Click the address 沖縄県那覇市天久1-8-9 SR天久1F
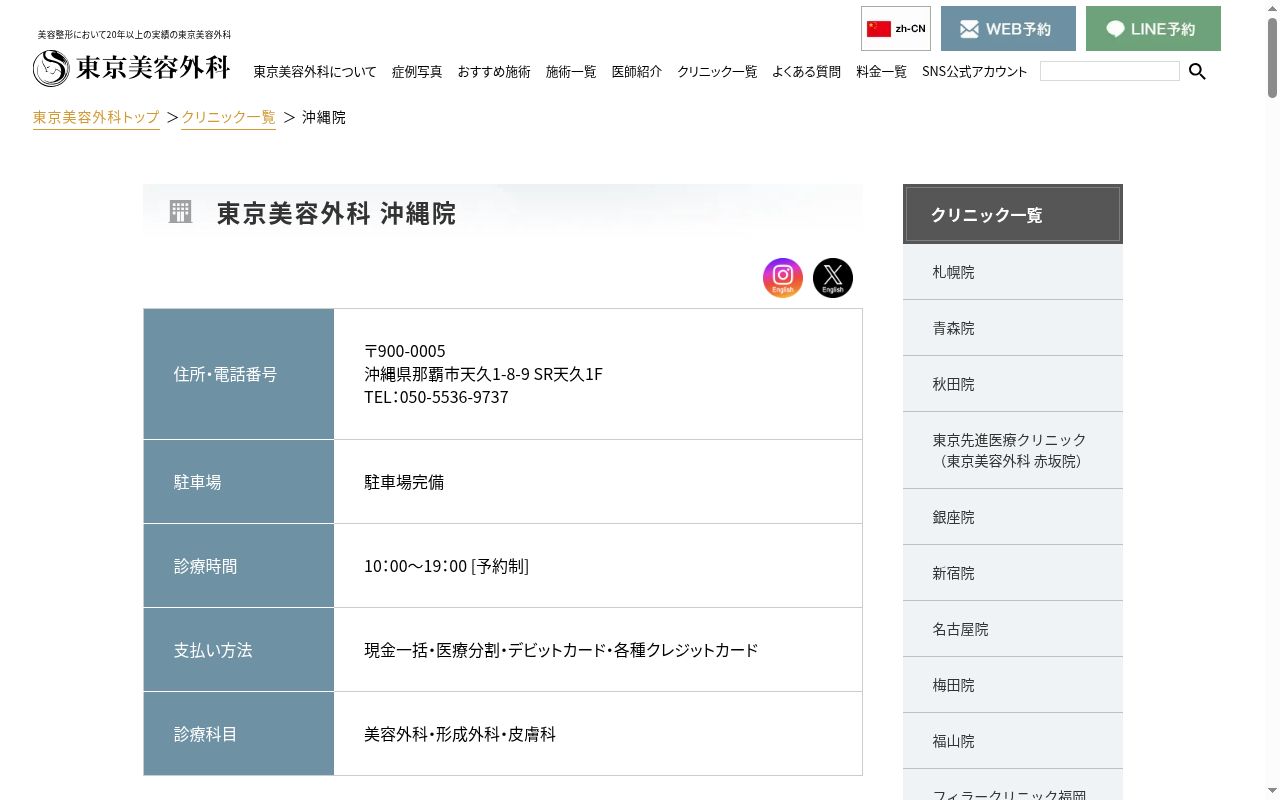The image size is (1280, 800). (x=483, y=374)
